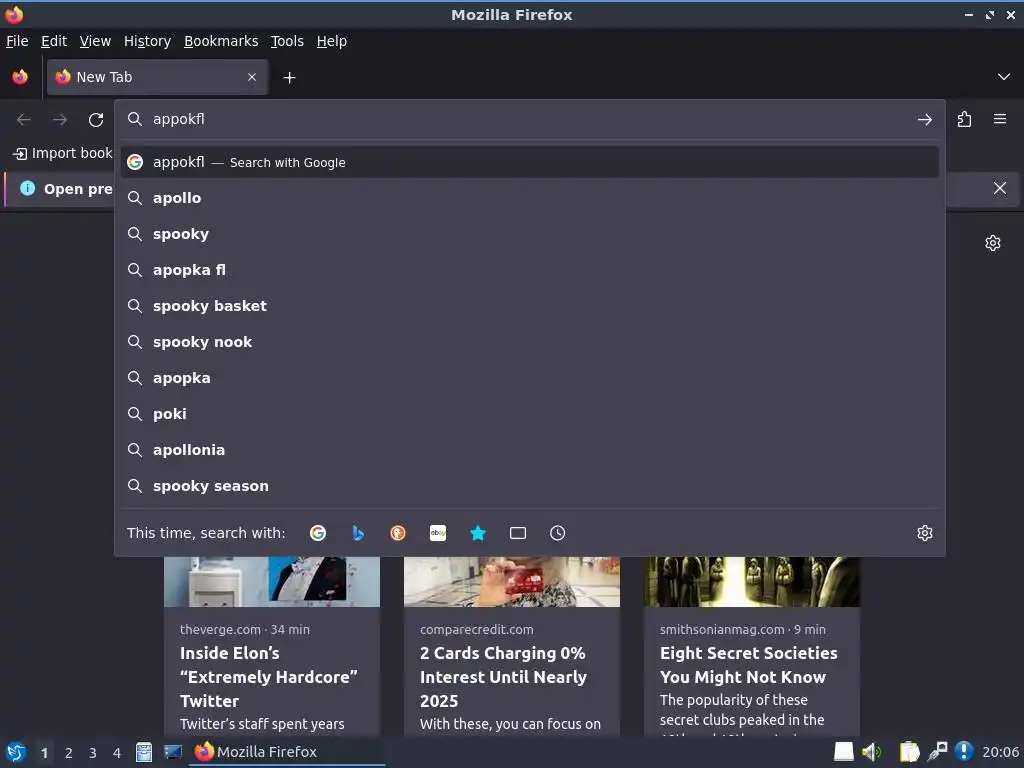Screen dimensions: 1024x768
Task: Open the Help menu
Action: pyautogui.click(x=332, y=41)
